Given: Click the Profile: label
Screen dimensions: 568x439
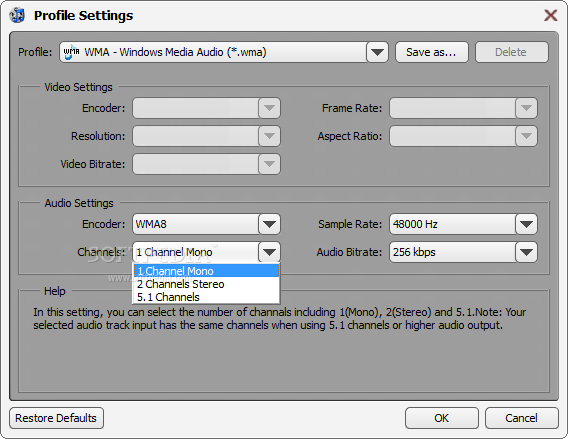Looking at the screenshot, I should coord(35,52).
